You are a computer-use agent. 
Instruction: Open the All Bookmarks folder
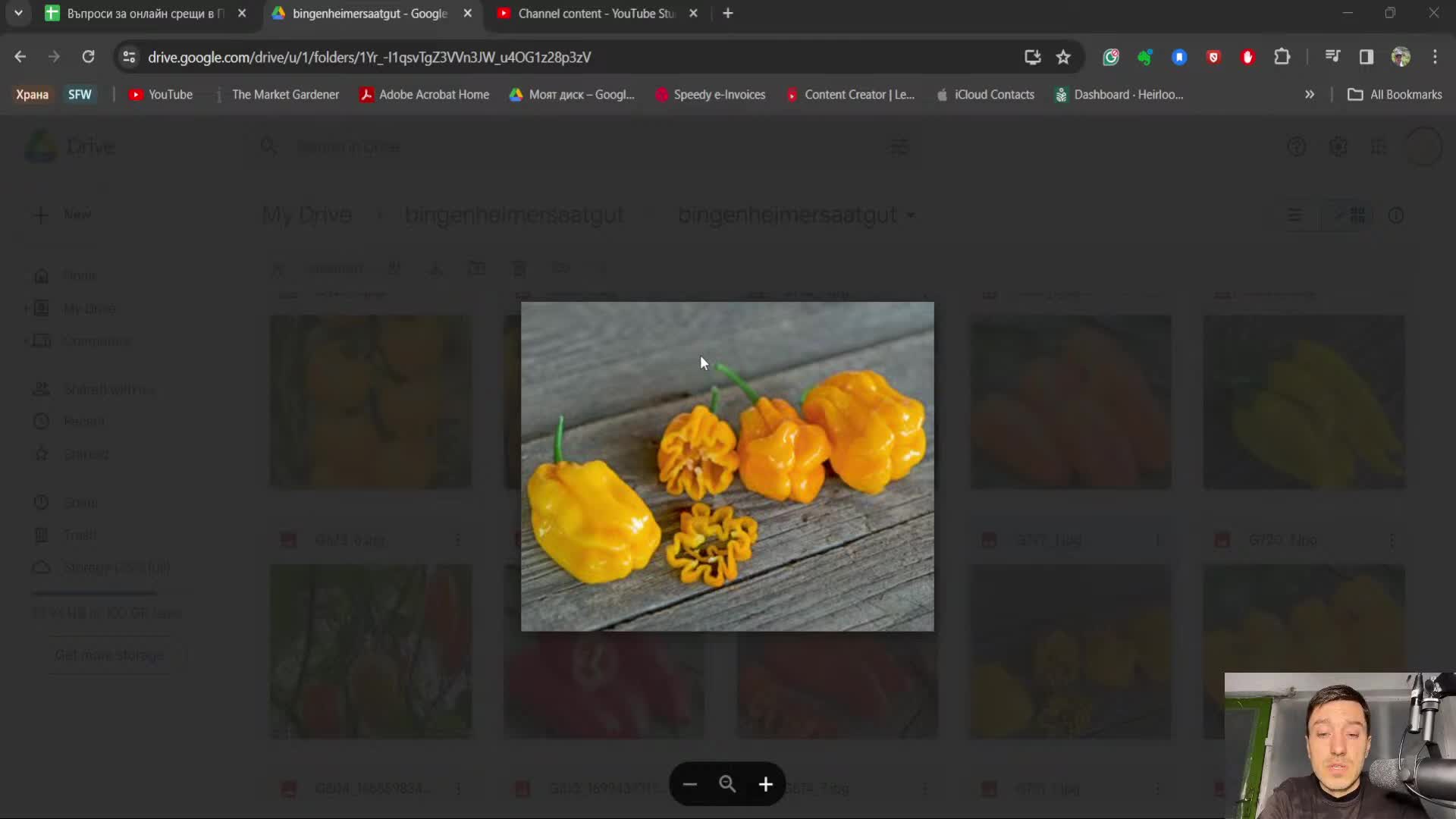[x=1395, y=95]
